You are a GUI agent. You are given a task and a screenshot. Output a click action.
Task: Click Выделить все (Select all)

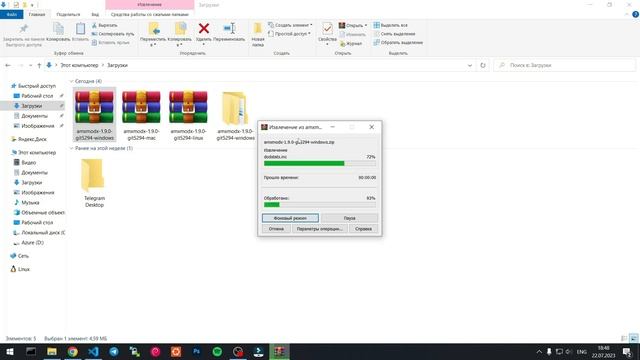pos(390,25)
